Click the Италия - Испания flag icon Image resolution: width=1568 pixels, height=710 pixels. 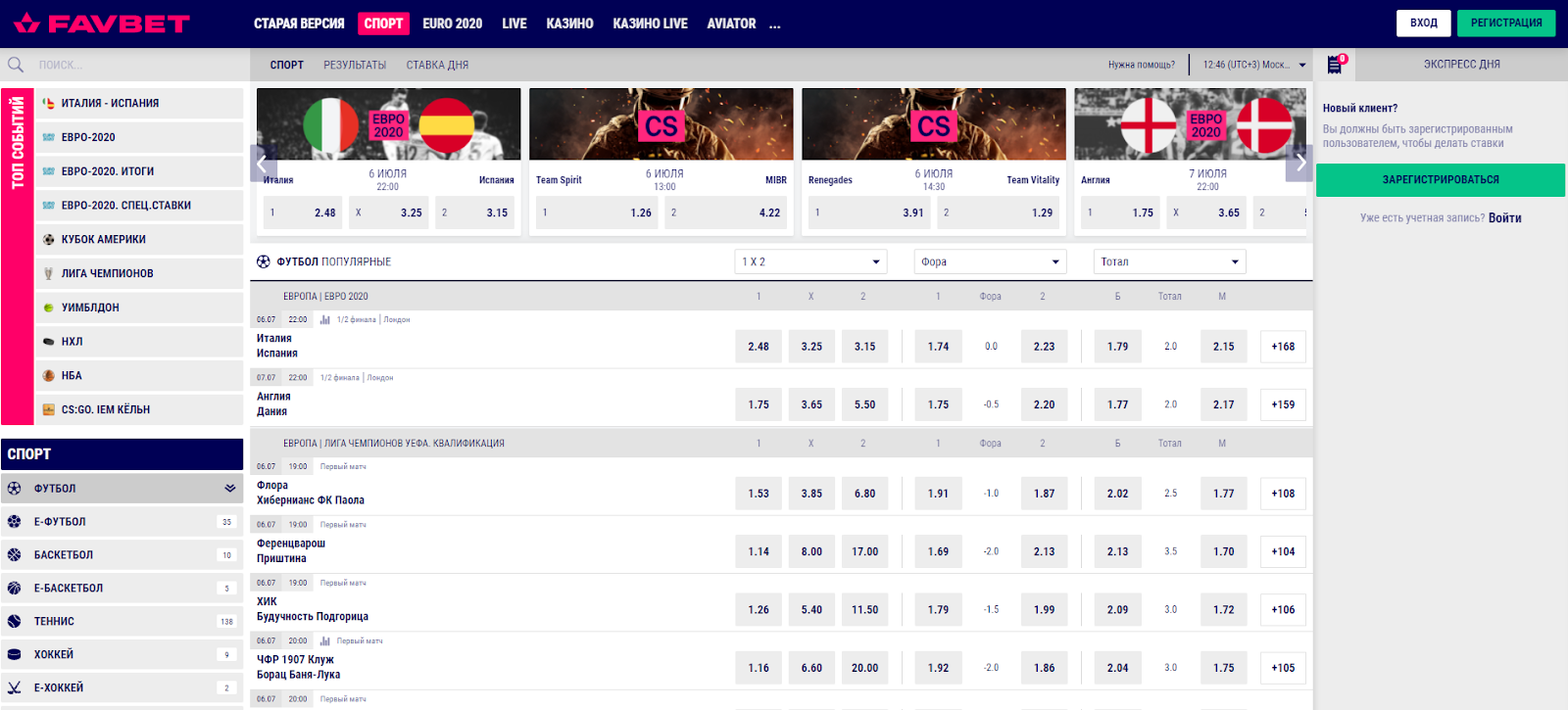pyautogui.click(x=48, y=103)
